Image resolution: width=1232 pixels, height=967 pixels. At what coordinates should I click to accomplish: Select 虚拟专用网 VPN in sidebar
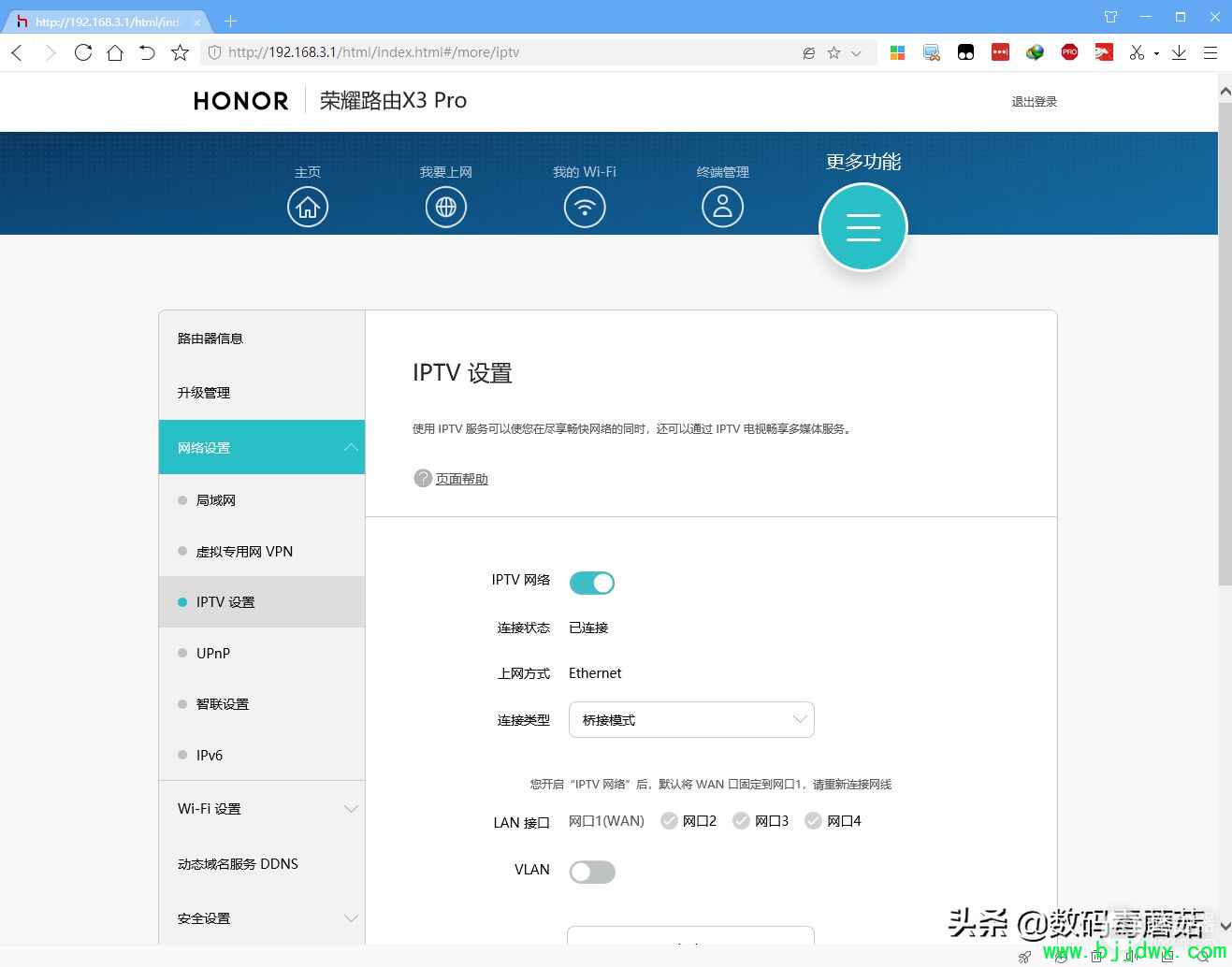pyautogui.click(x=262, y=551)
